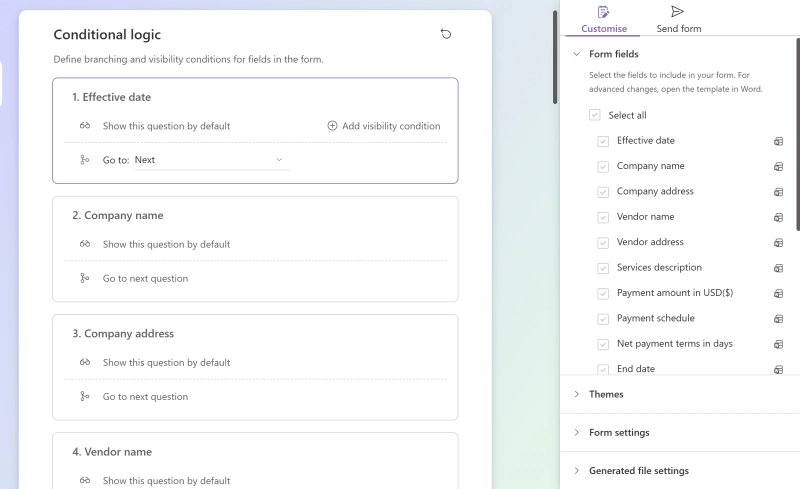
Task: Click the glasses icon in Company name card
Action: click(x=85, y=244)
